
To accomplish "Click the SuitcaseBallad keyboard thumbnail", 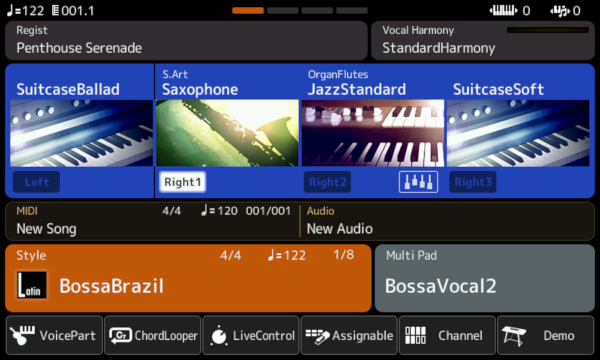I will 81,133.
